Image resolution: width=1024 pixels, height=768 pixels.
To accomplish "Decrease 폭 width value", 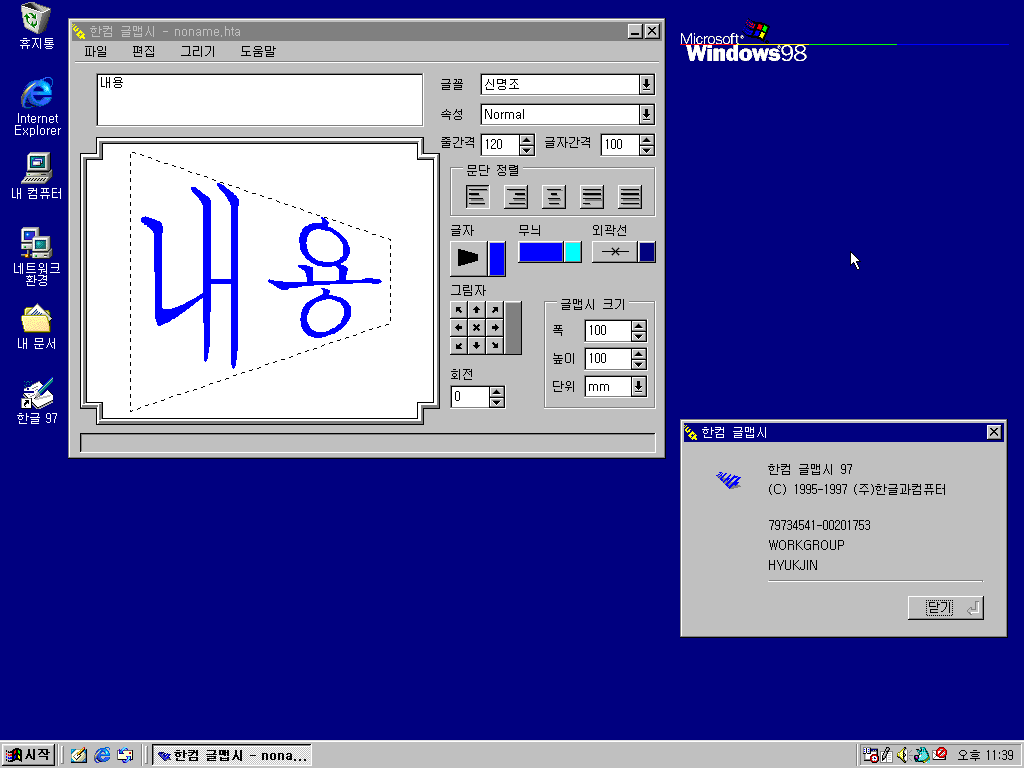I will (639, 336).
